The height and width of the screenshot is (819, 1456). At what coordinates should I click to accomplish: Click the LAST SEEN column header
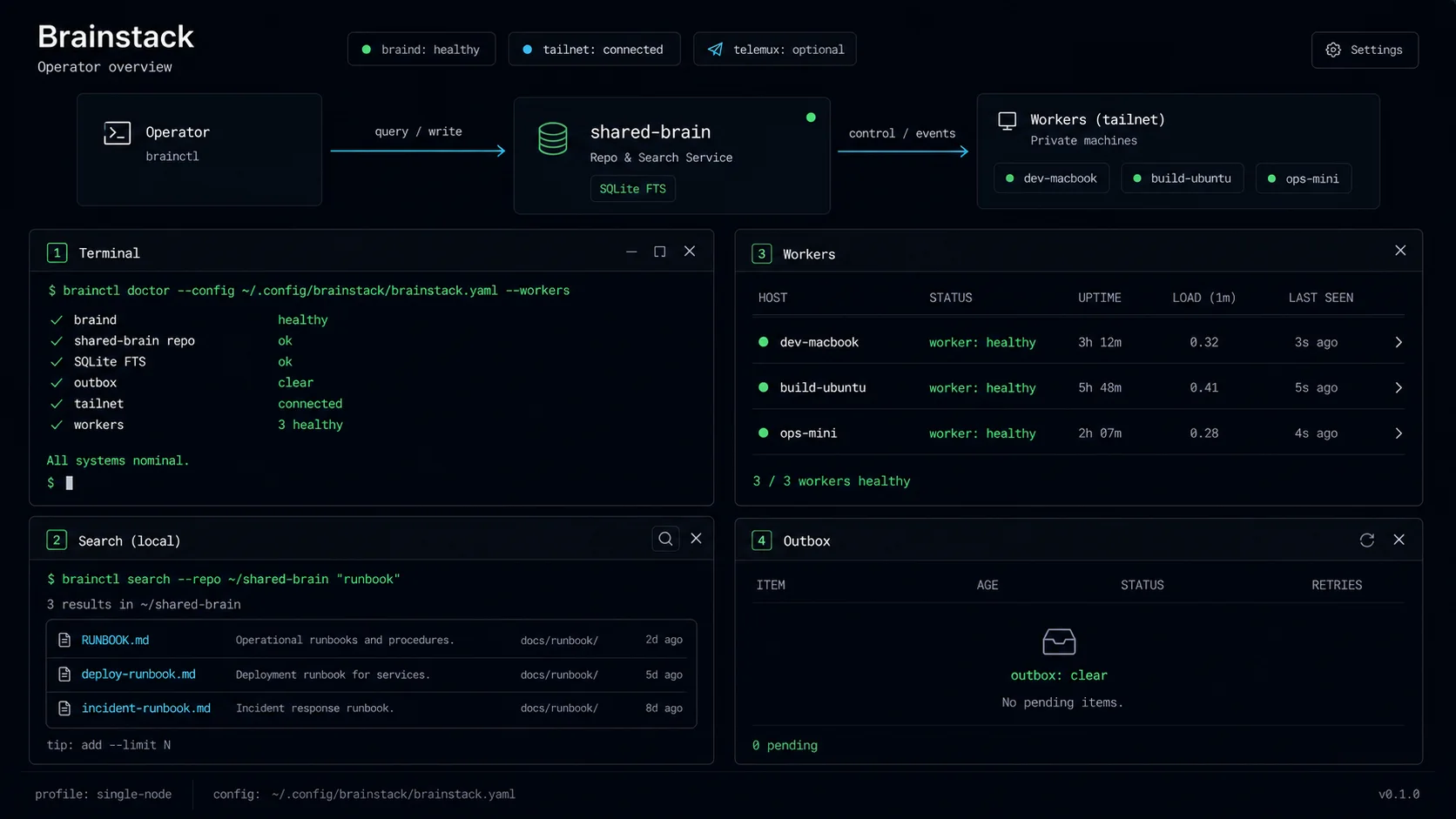pos(1321,298)
